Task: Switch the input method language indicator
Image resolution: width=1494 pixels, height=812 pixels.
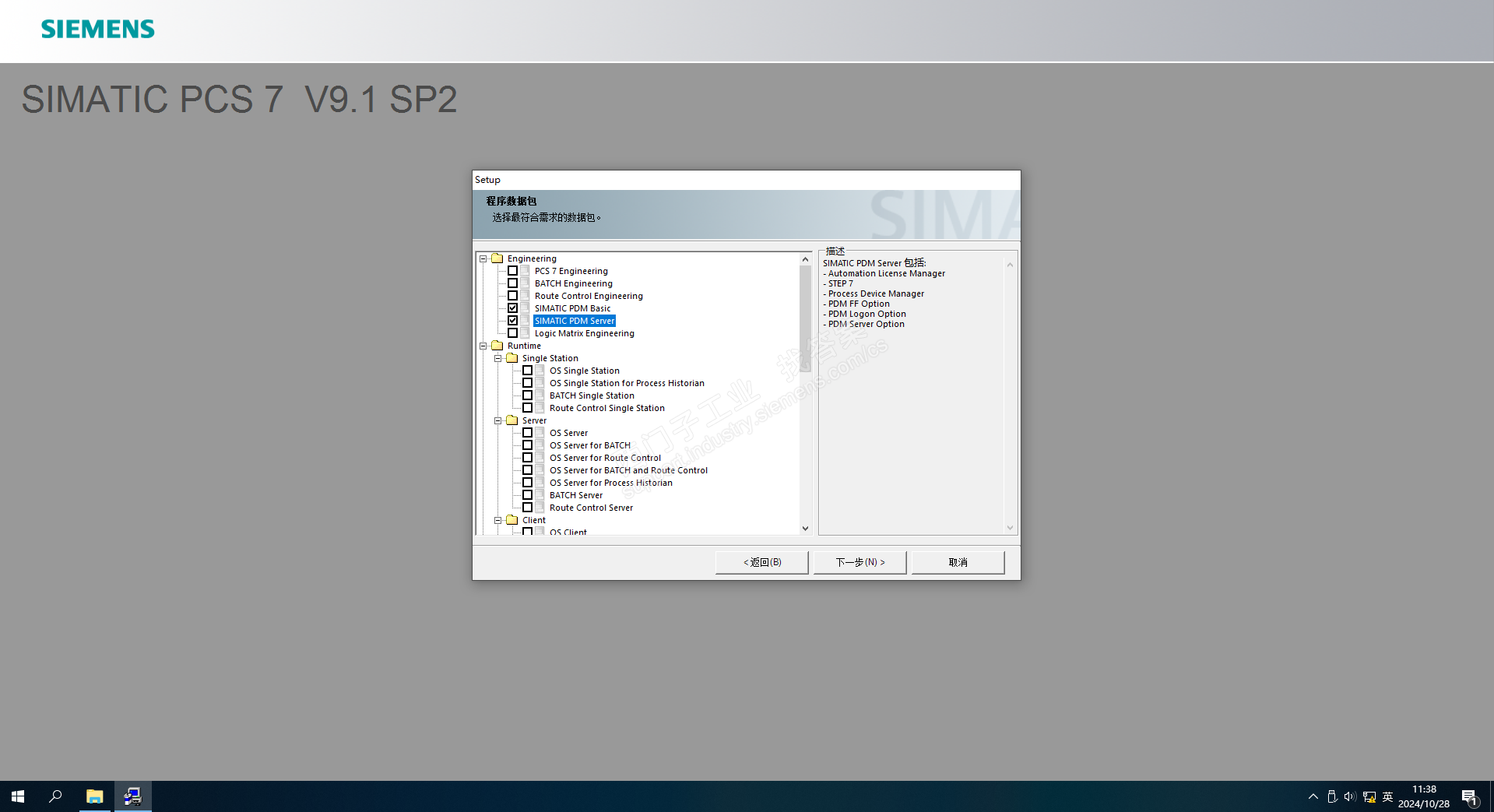Action: [x=1387, y=796]
